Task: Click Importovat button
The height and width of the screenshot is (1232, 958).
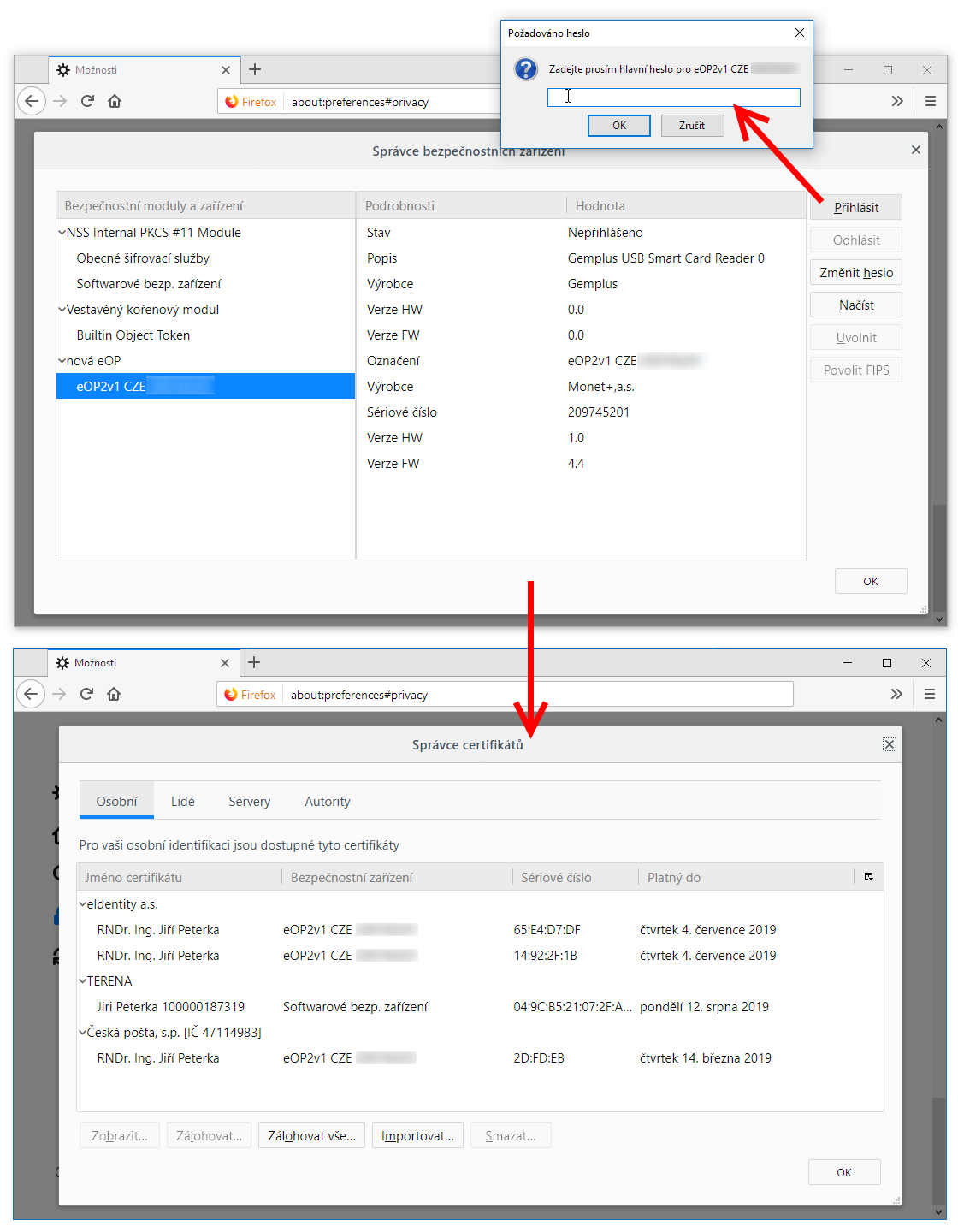Action: tap(417, 1135)
